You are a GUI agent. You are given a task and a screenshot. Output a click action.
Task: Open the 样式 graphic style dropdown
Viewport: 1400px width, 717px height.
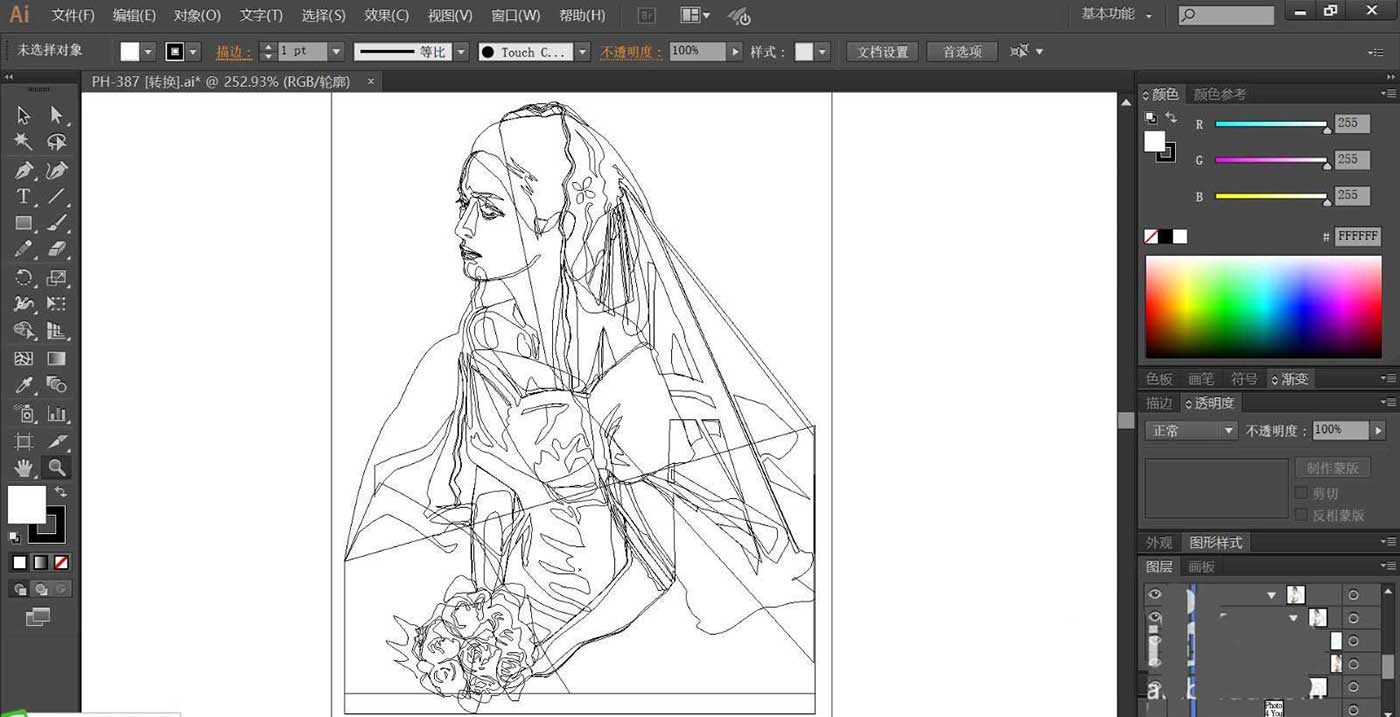pos(823,52)
